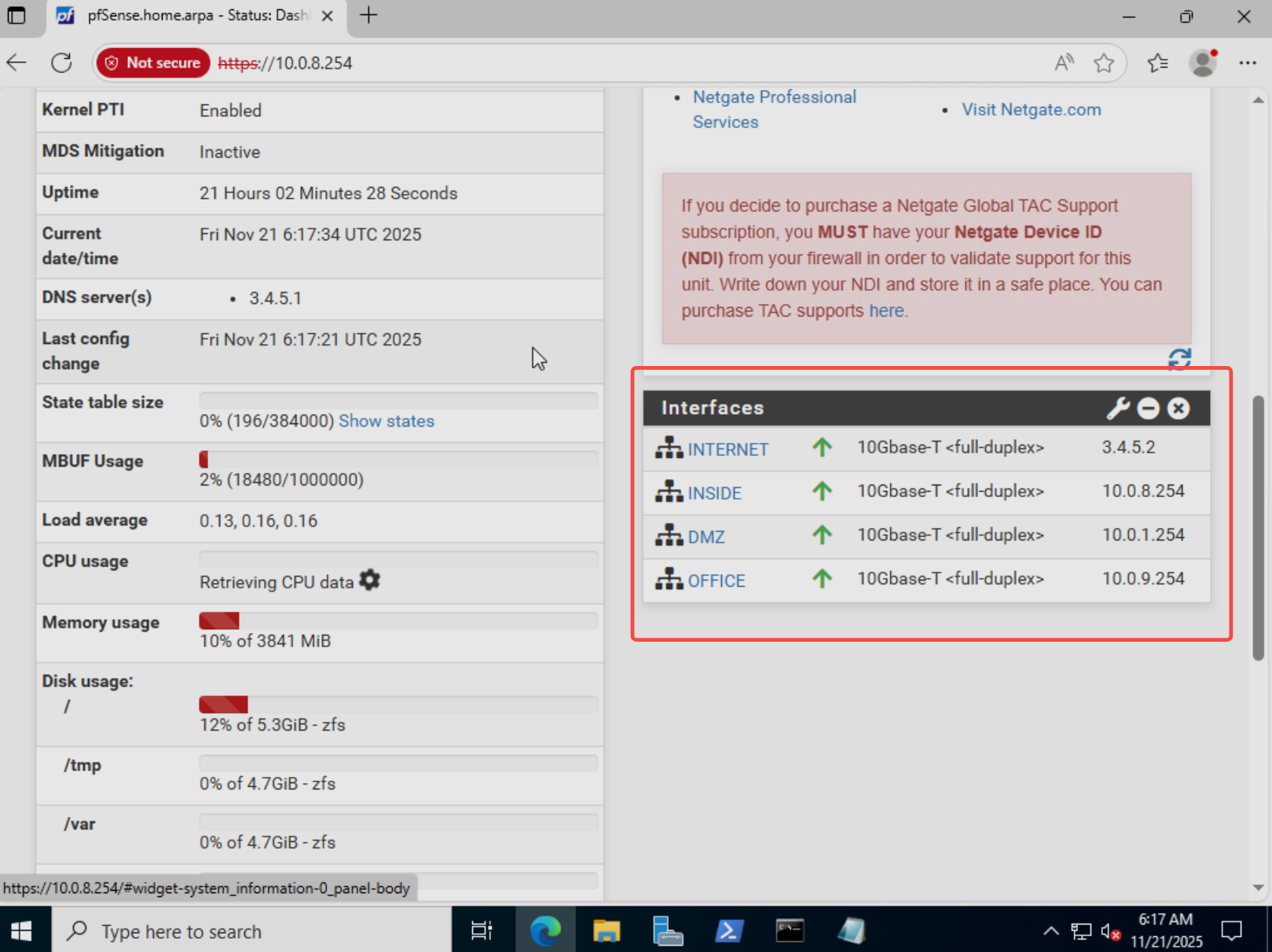Image resolution: width=1272 pixels, height=952 pixels.
Task: Open the INTERNET interface link
Action: 728,449
